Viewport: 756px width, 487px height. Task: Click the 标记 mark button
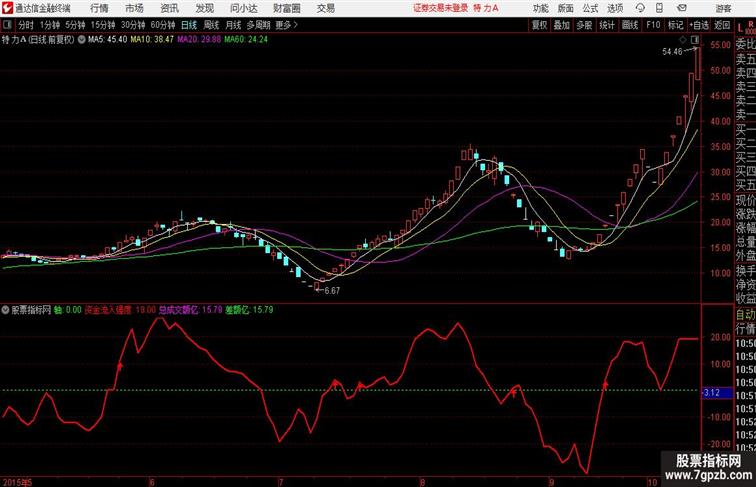pyautogui.click(x=675, y=25)
